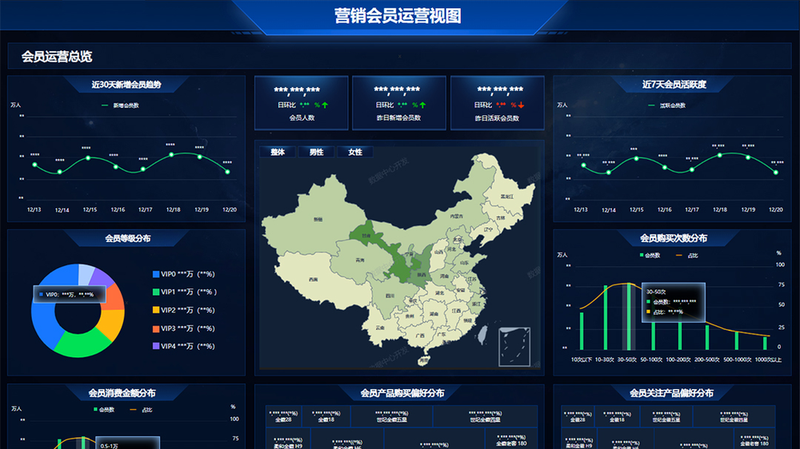The width and height of the screenshot is (800, 449).
Task: Click 12/15 data point in 30-day trend chart
Action: pyautogui.click(x=88, y=158)
